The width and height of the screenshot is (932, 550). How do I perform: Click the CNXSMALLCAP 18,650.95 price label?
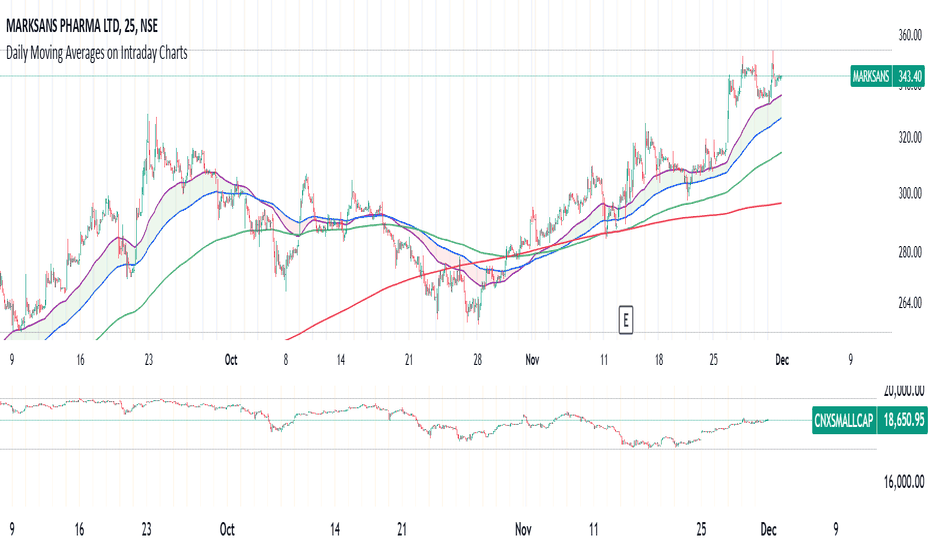pos(870,420)
